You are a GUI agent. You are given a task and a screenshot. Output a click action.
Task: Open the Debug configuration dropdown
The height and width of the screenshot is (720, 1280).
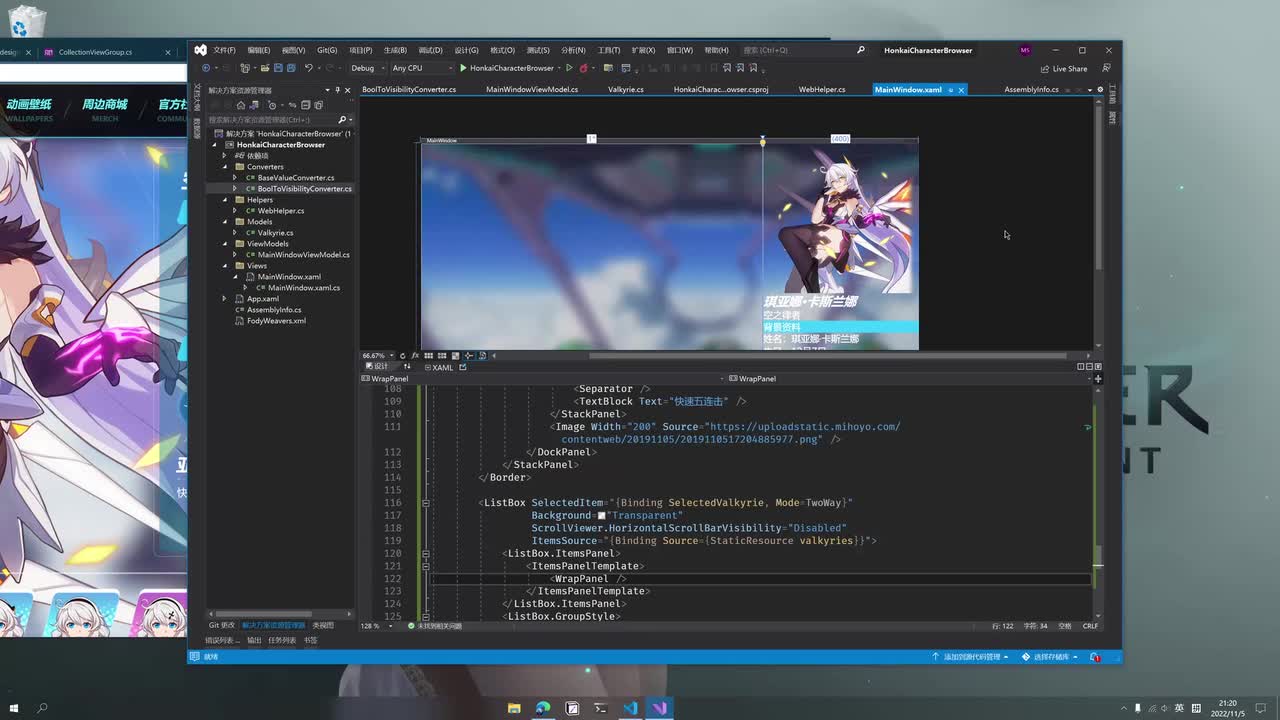coord(366,68)
